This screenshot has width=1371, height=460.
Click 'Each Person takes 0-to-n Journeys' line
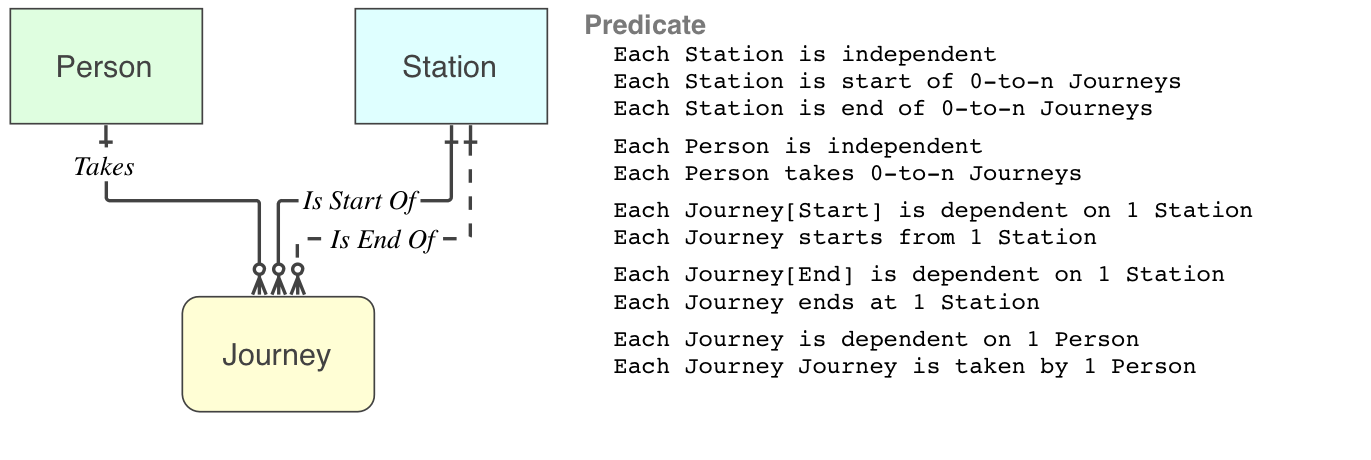pos(847,173)
